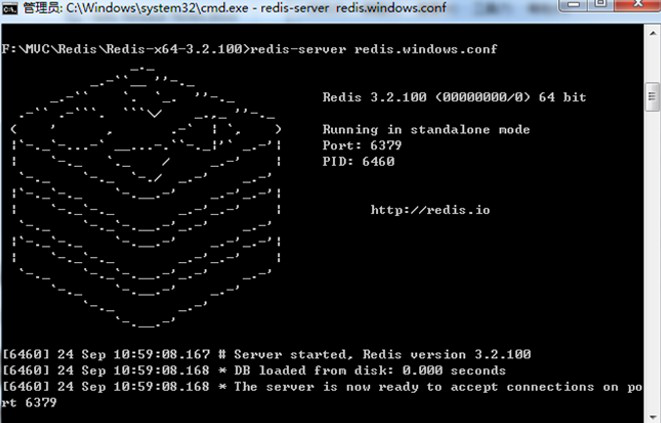Screen dimensions: 661x423
Task: Click the wrapped rt 6379 line
Action: [29, 403]
